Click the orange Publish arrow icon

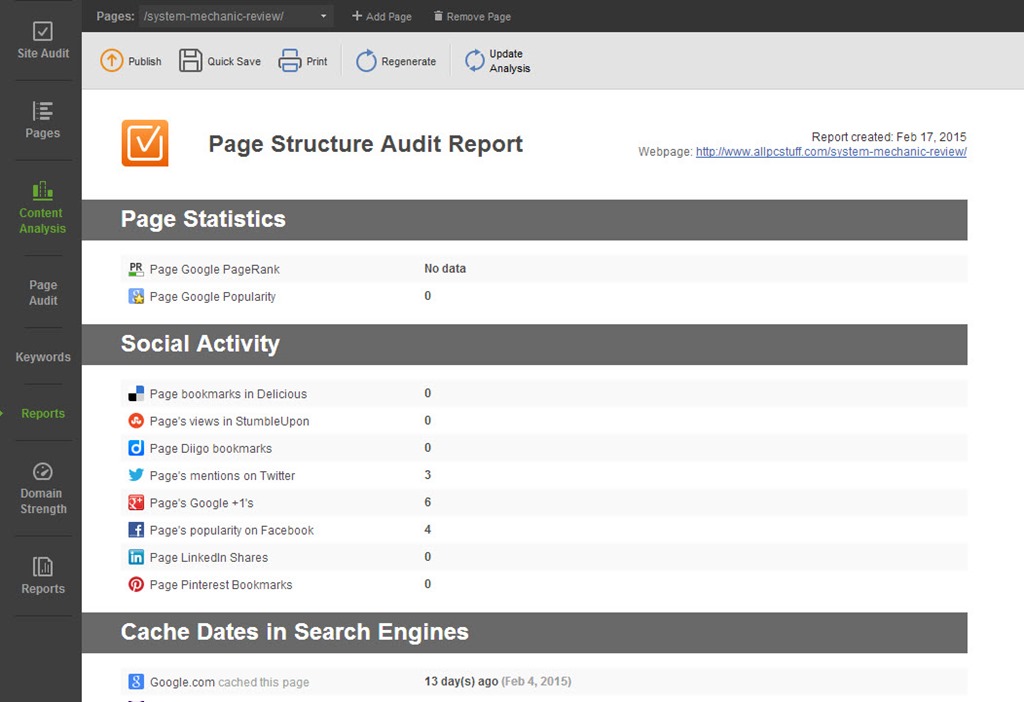[x=112, y=61]
